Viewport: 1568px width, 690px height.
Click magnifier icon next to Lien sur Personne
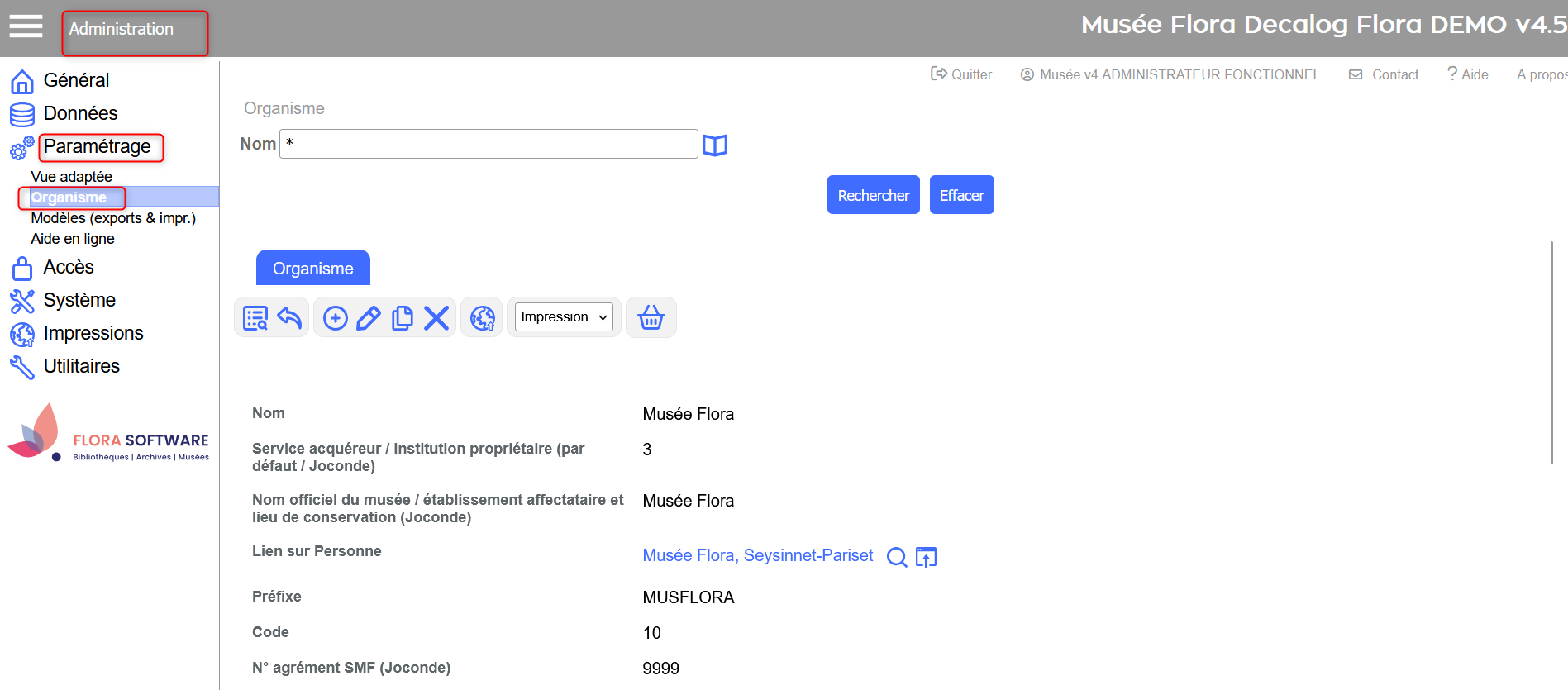[896, 557]
